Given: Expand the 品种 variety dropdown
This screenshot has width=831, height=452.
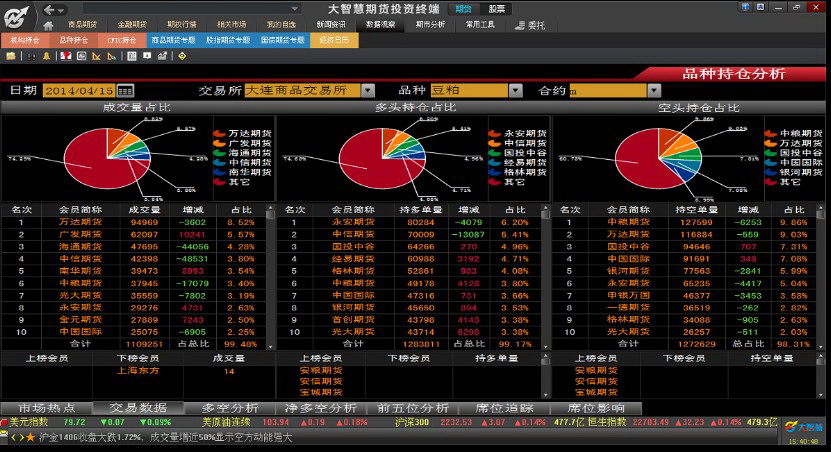Looking at the screenshot, I should (x=516, y=91).
